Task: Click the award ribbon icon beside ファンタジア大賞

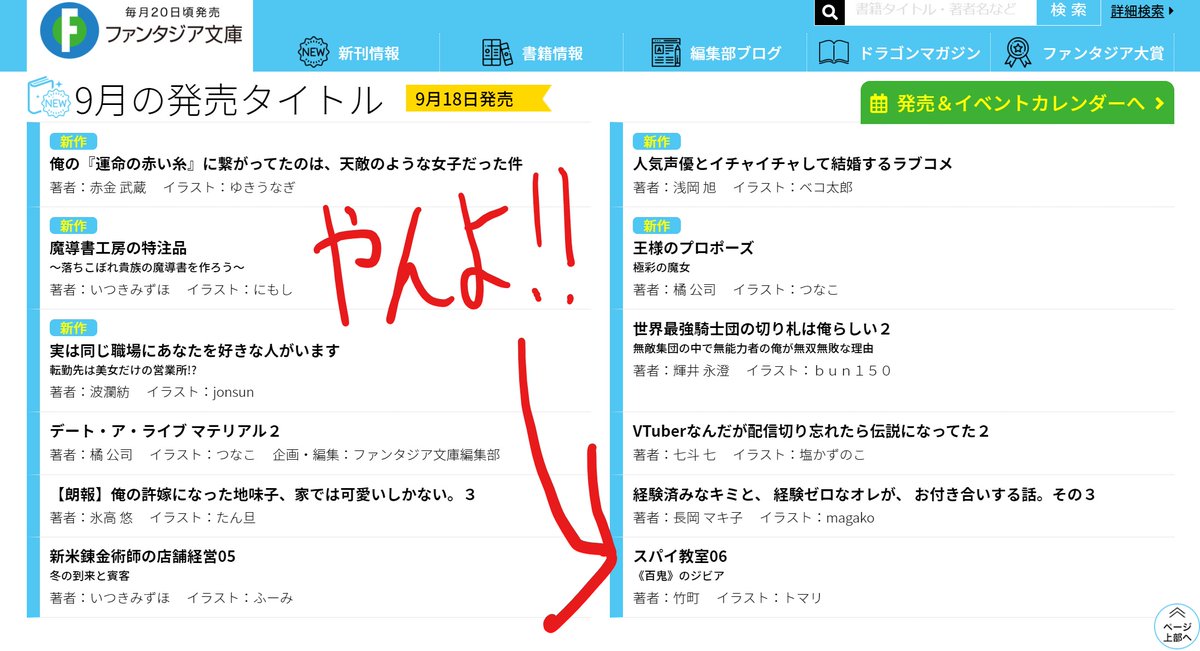Action: tap(1018, 52)
